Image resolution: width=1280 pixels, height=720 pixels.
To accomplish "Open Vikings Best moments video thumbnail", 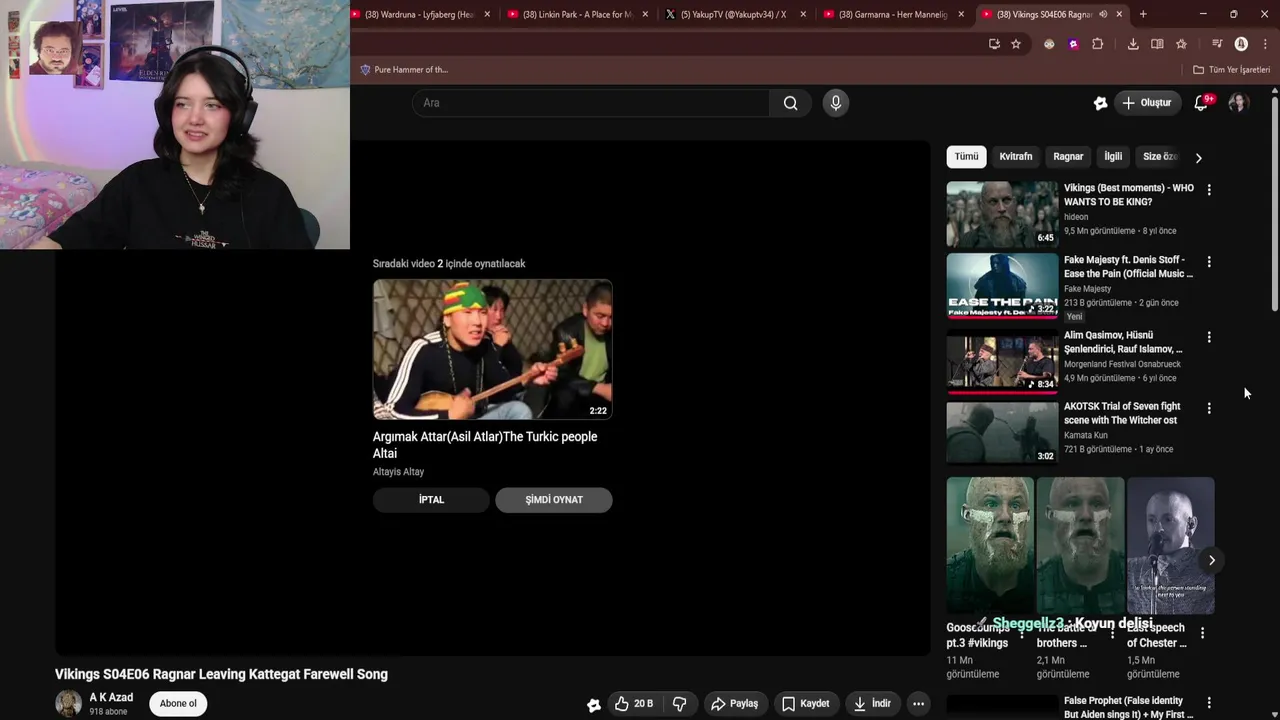I will pyautogui.click(x=1002, y=214).
